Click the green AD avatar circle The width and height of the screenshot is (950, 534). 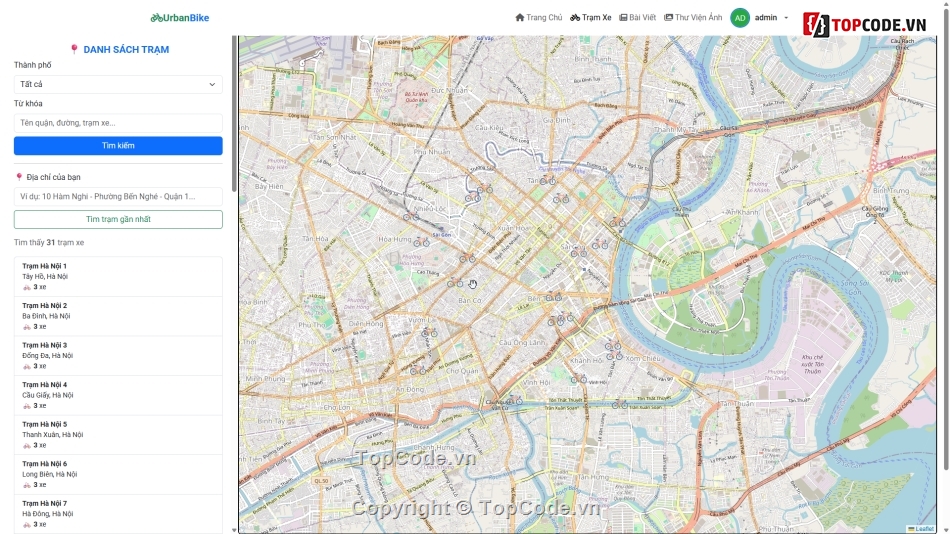tap(740, 18)
